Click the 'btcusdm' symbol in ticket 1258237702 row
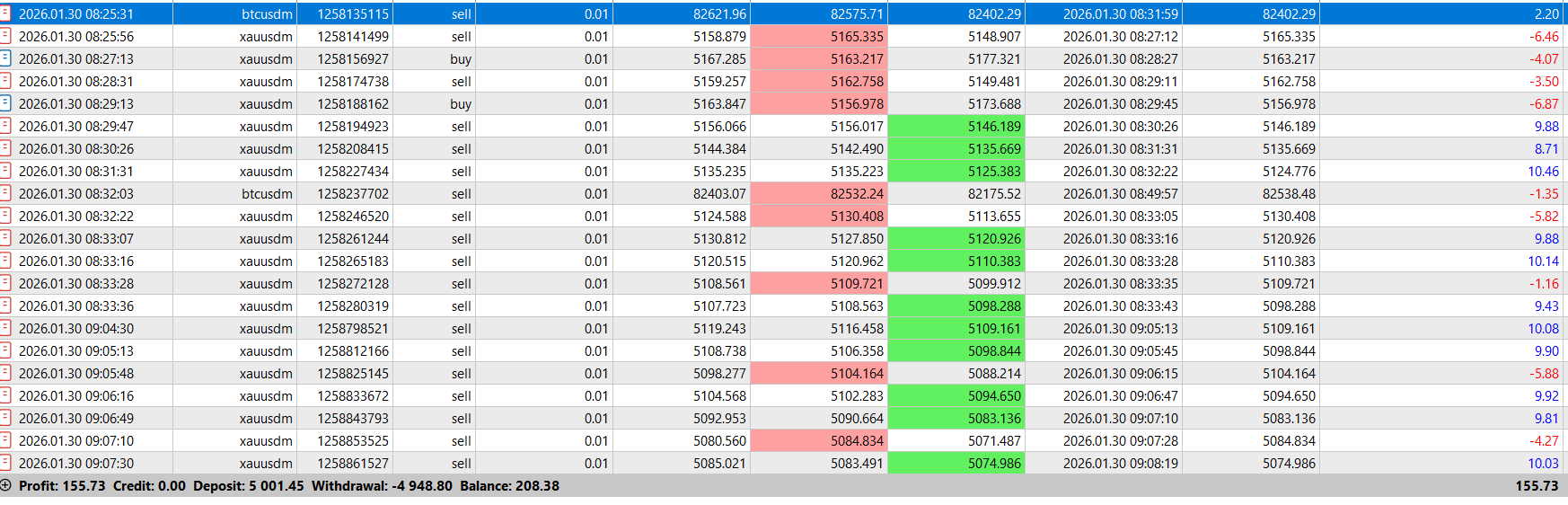This screenshot has width=1568, height=505. click(x=267, y=194)
